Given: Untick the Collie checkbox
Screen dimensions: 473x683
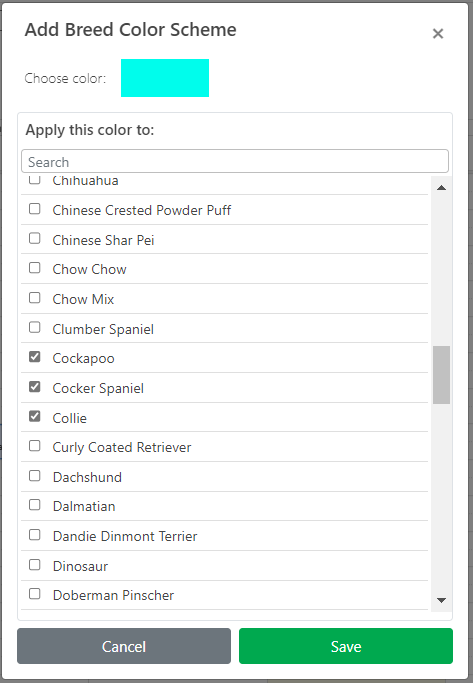Looking at the screenshot, I should pyautogui.click(x=34, y=416).
